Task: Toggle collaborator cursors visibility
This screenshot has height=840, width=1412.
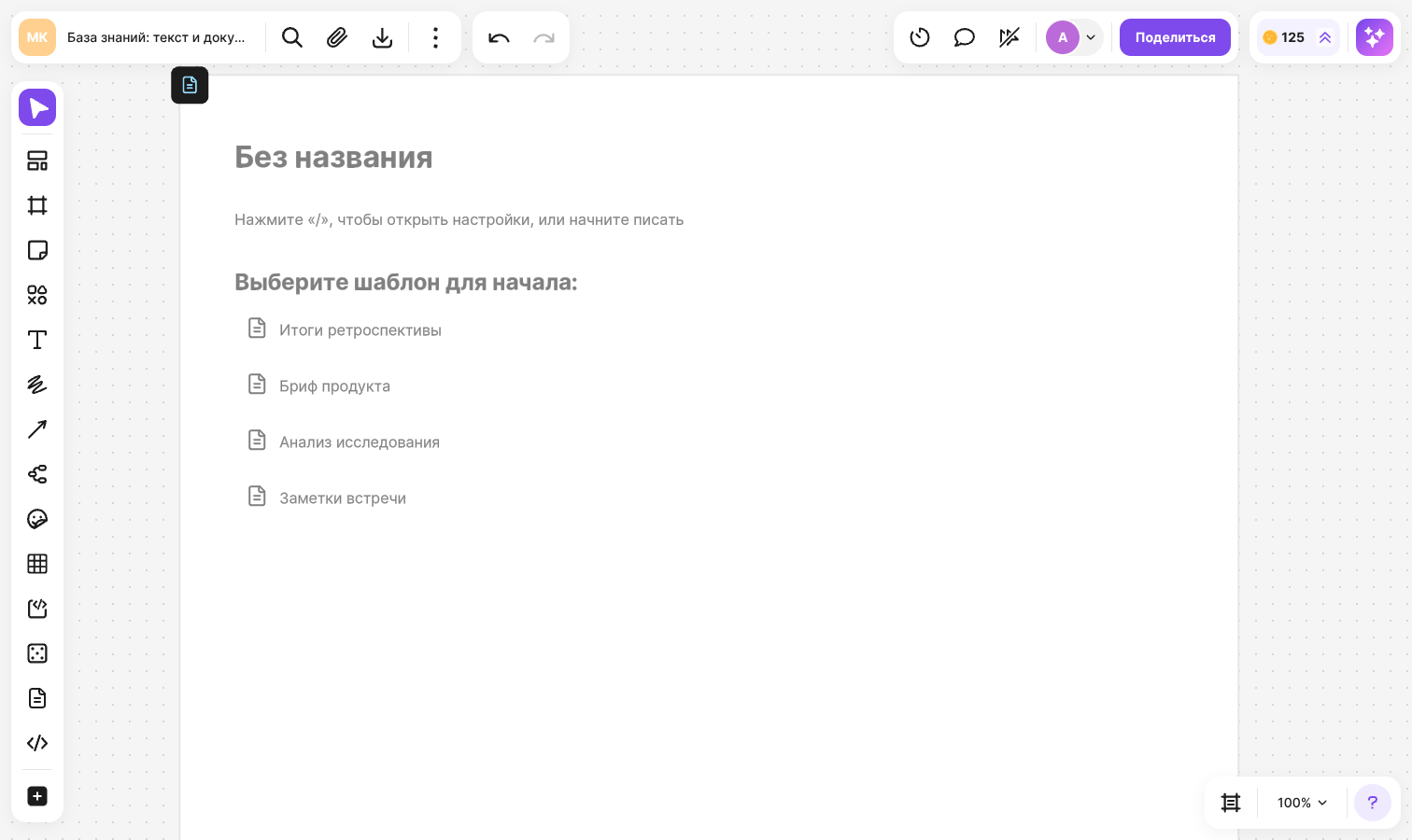Action: point(1010,37)
